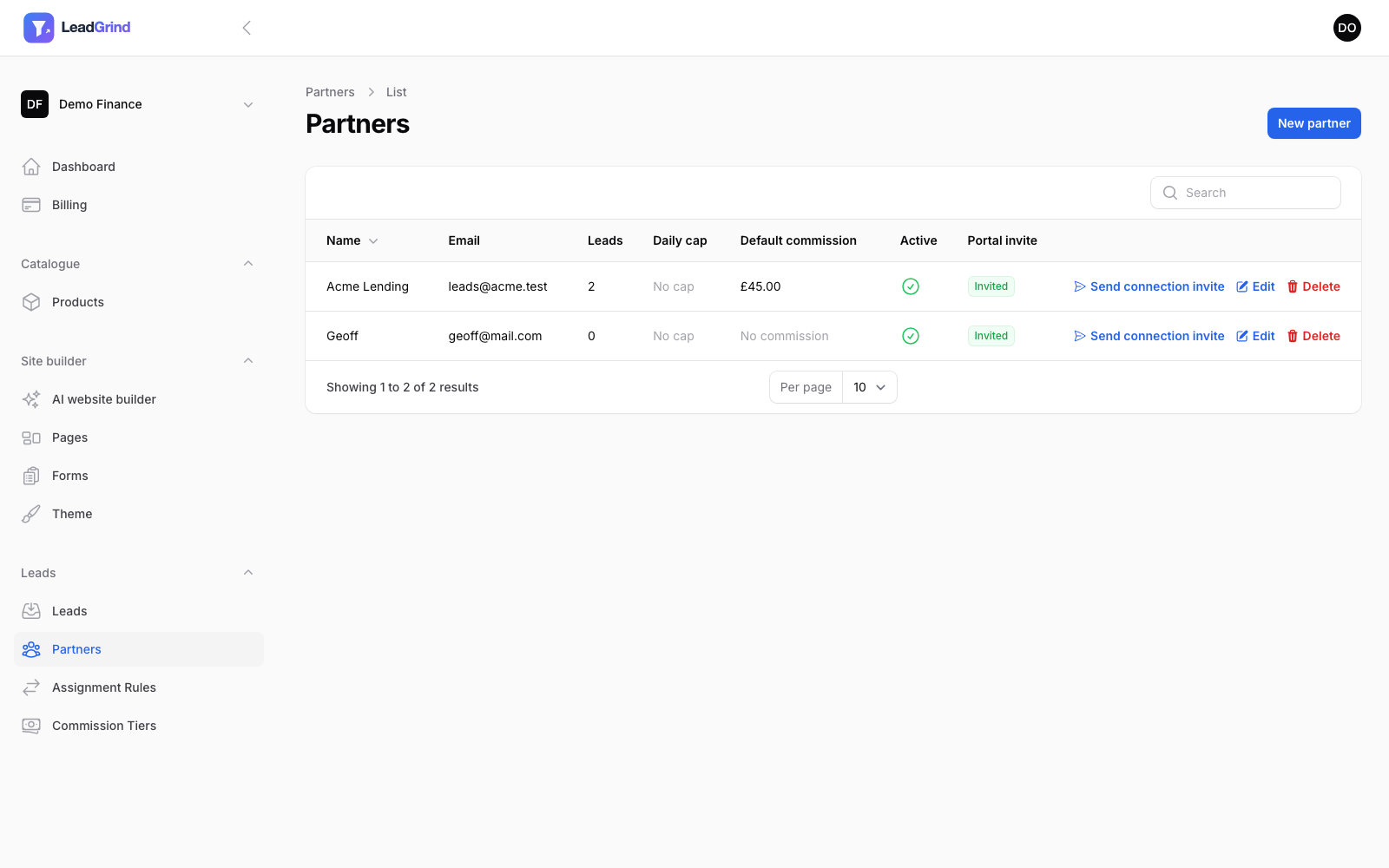Click the Invited badge on Acme Lending row
Screen dimensions: 1389x868
[991, 286]
